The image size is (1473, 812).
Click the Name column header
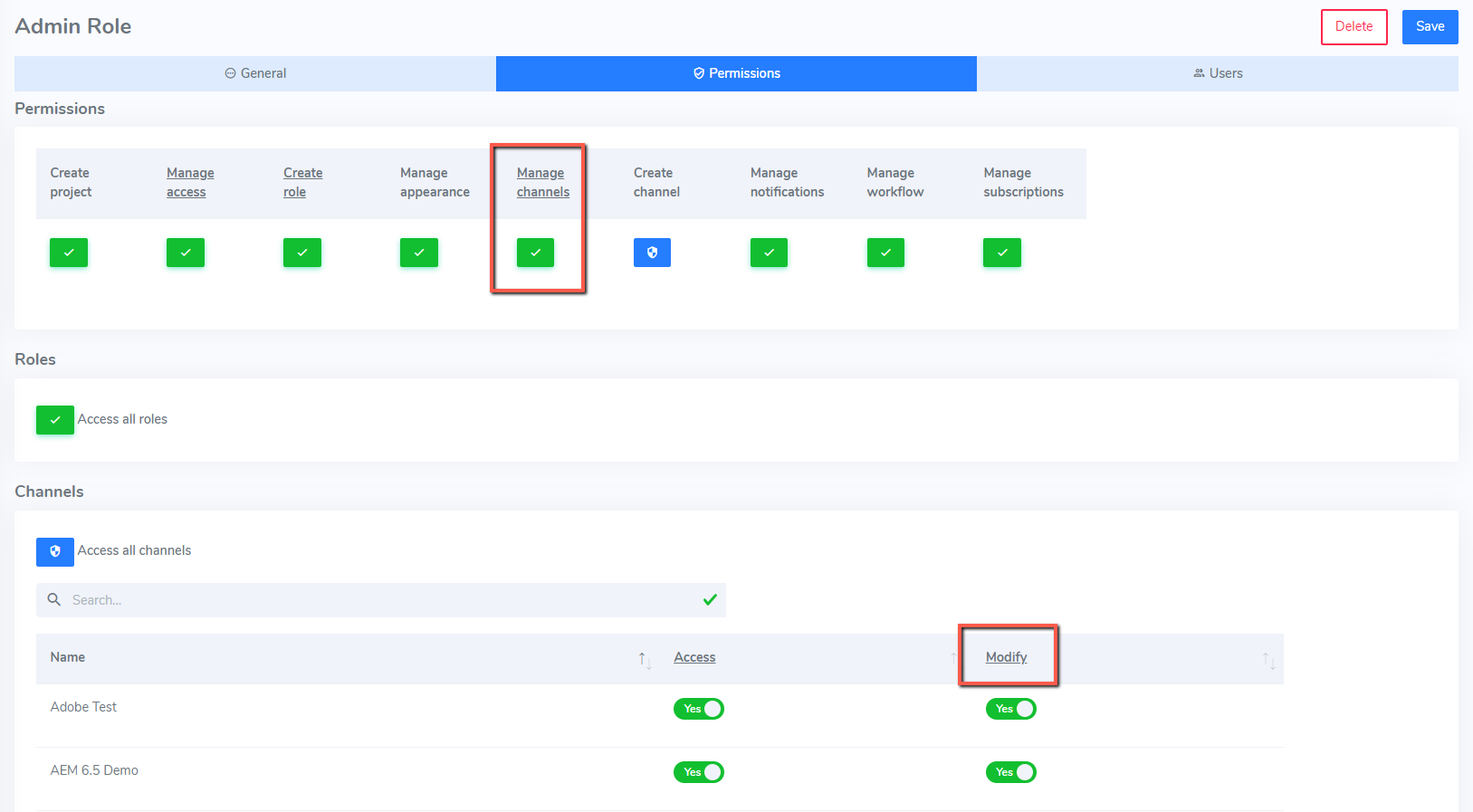pyautogui.click(x=68, y=657)
